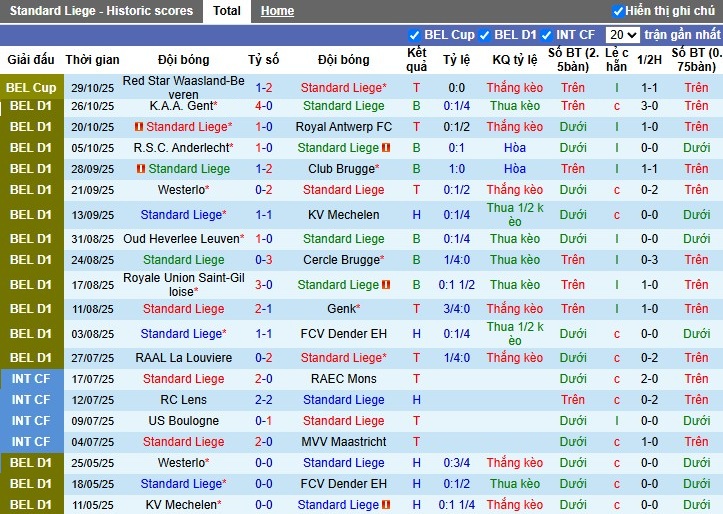Toggle the BEL D1 filter checkbox
The width and height of the screenshot is (723, 514).
484,35
